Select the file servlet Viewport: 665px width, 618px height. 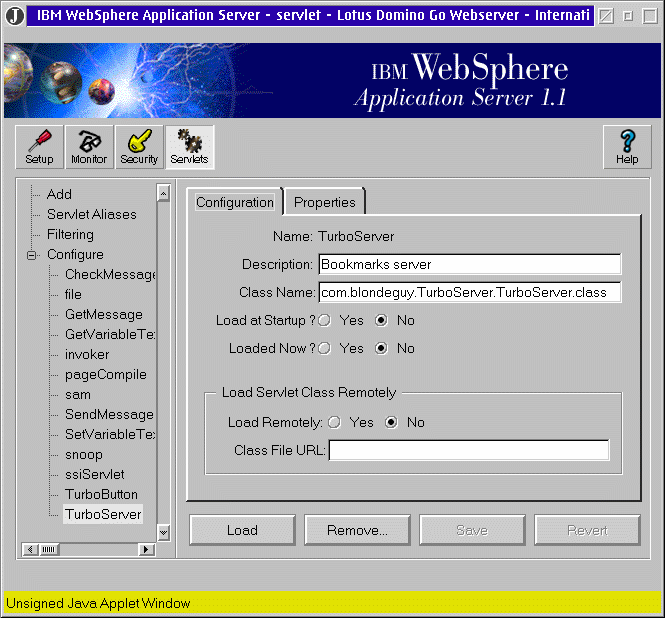pos(73,294)
